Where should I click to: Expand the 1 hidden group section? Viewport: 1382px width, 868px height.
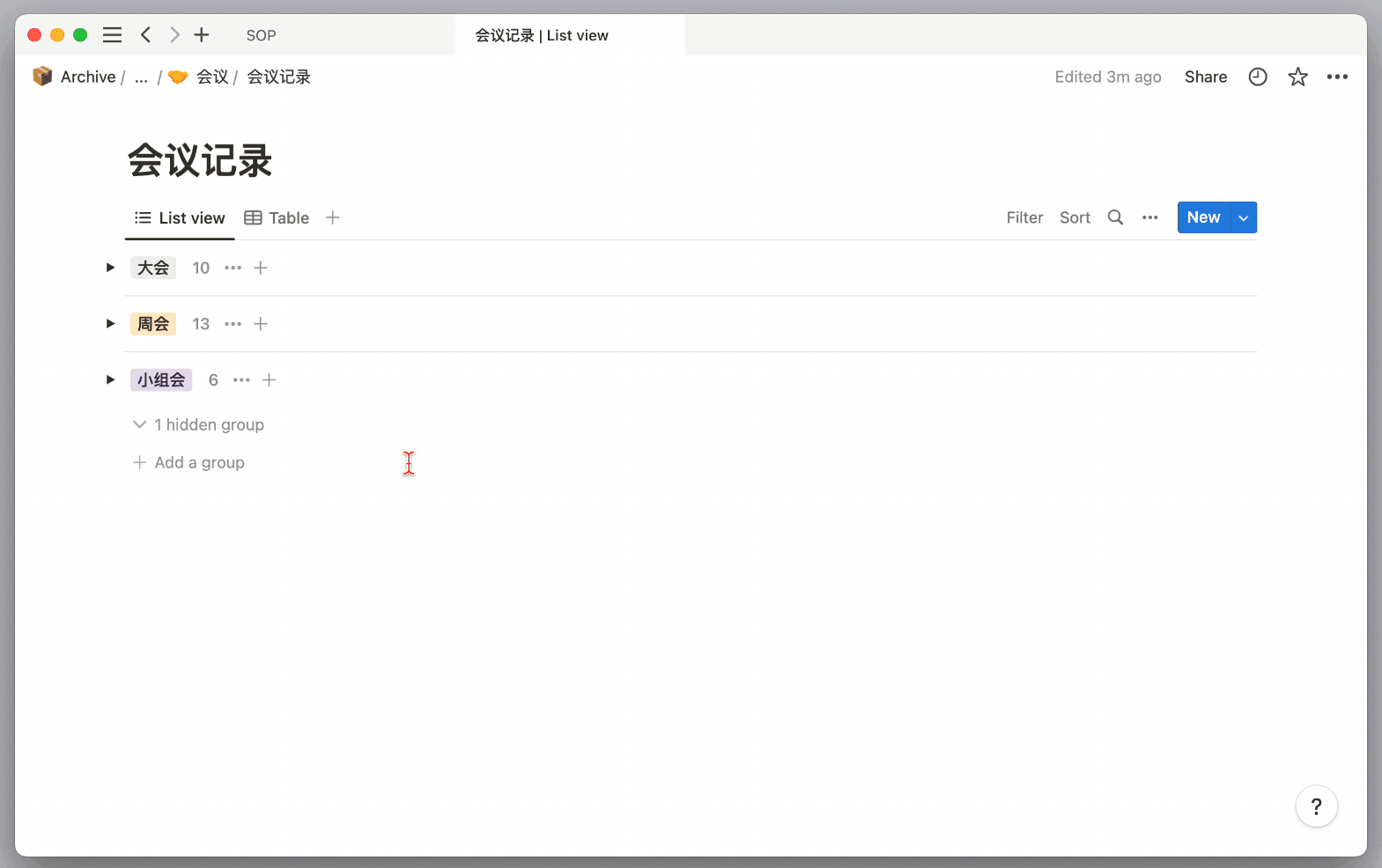[x=198, y=424]
